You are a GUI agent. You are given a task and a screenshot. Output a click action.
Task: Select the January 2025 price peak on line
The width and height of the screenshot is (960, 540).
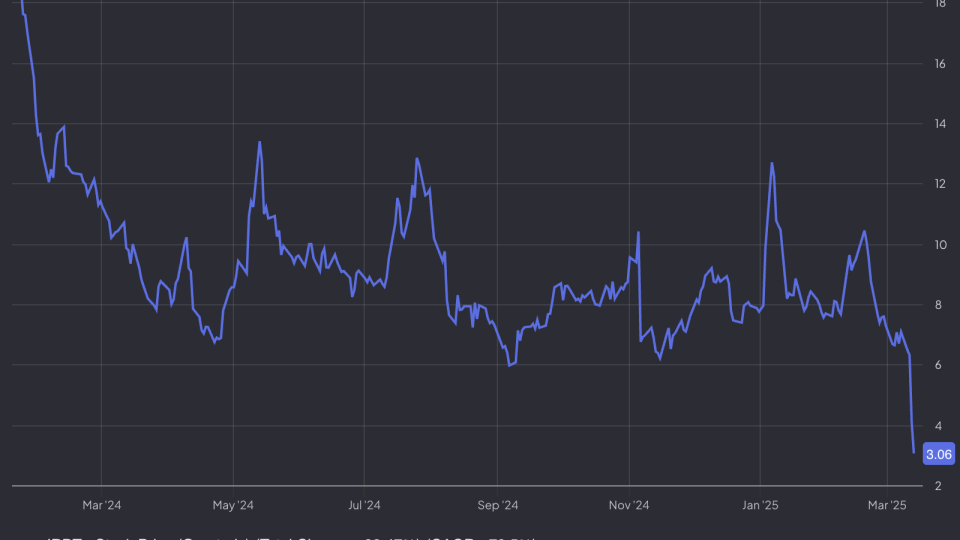pos(772,163)
